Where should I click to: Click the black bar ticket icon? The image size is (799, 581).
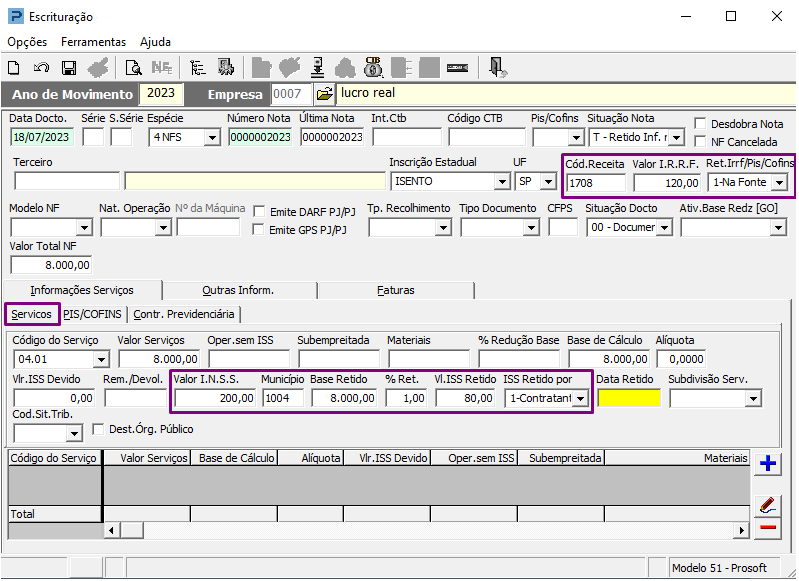point(458,68)
